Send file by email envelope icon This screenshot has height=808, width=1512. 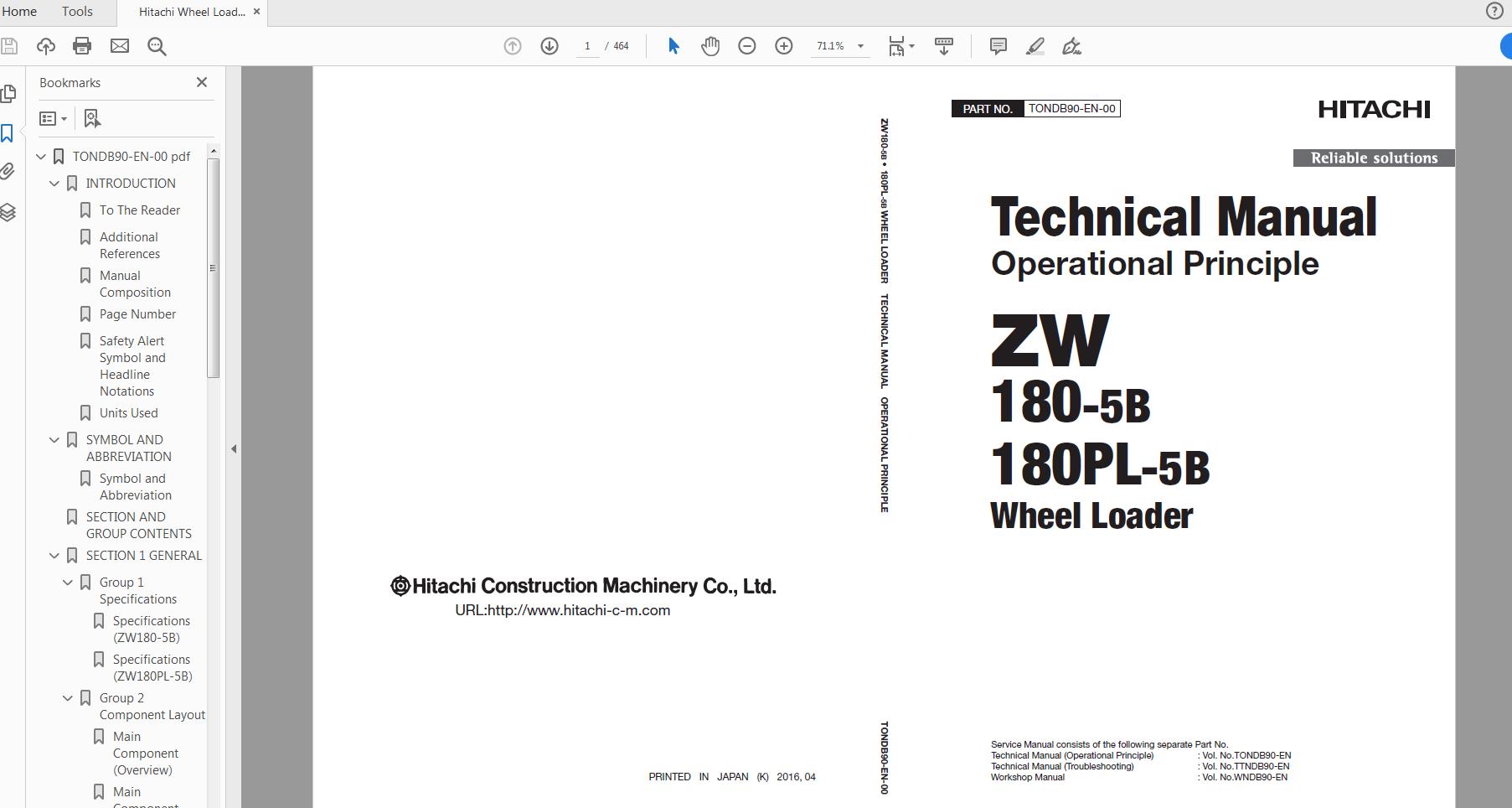point(120,46)
